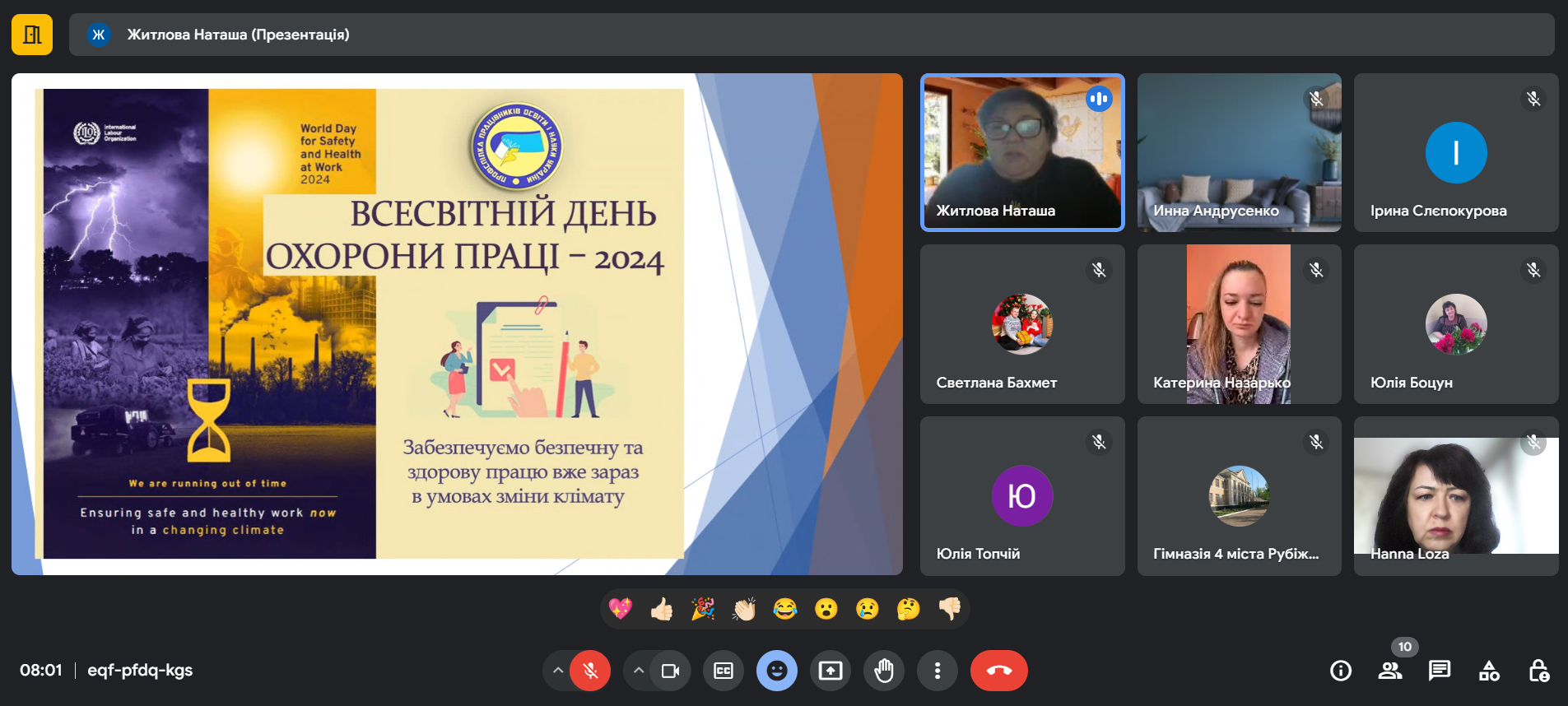
Task: Expand video settings chevron beside camera
Action: coord(639,671)
